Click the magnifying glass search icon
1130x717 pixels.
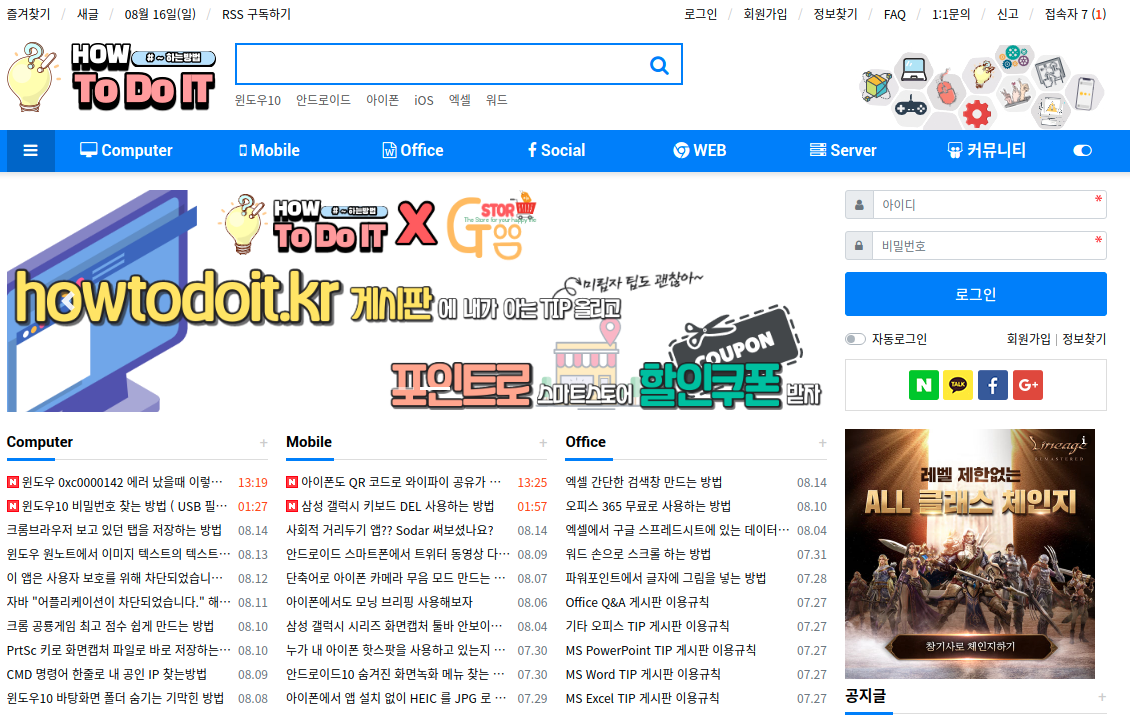659,65
